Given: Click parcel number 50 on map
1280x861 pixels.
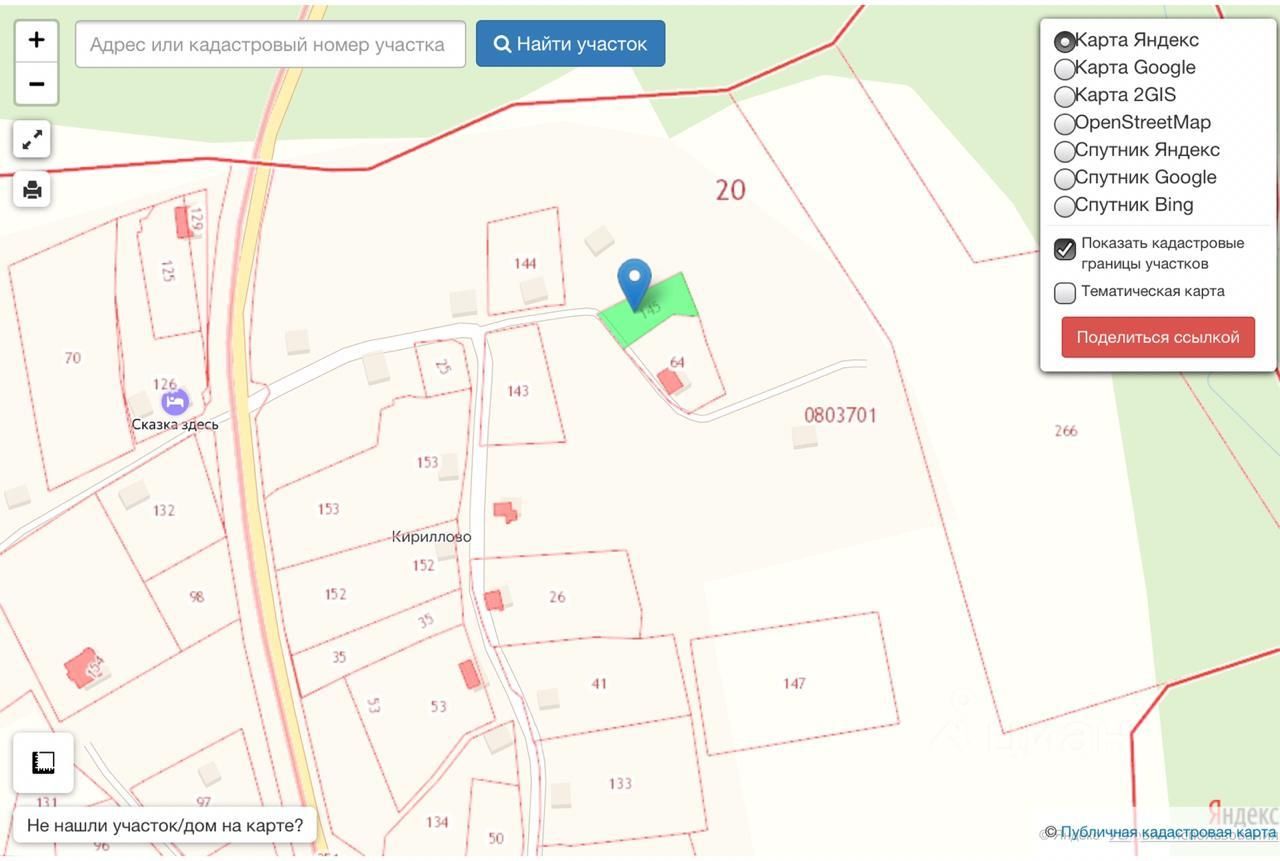Looking at the screenshot, I should pyautogui.click(x=496, y=838).
